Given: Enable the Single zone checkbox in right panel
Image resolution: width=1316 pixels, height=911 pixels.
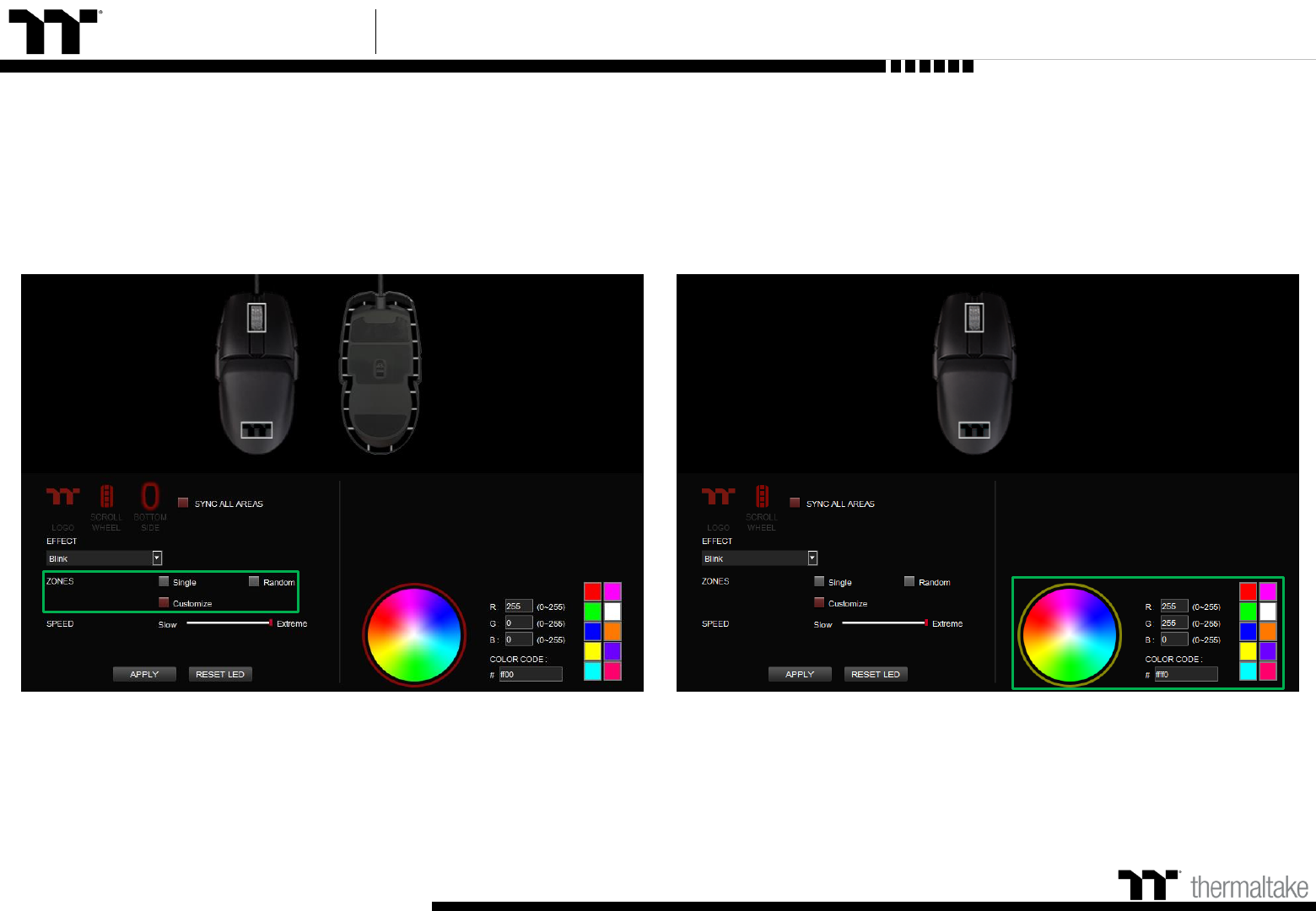Looking at the screenshot, I should [819, 581].
